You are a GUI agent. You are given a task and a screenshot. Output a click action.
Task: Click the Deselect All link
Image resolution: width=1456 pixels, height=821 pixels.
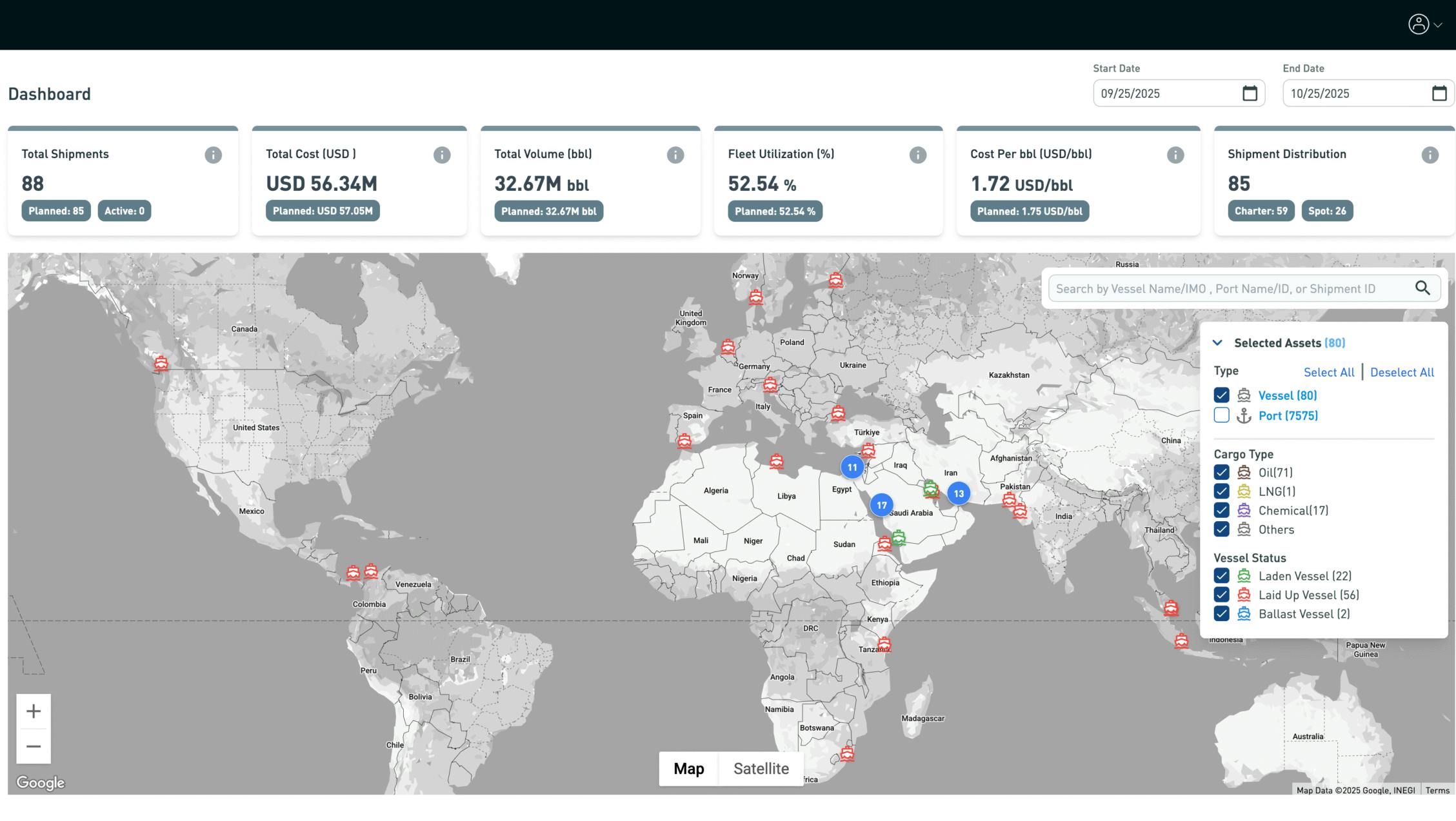[x=1401, y=372]
